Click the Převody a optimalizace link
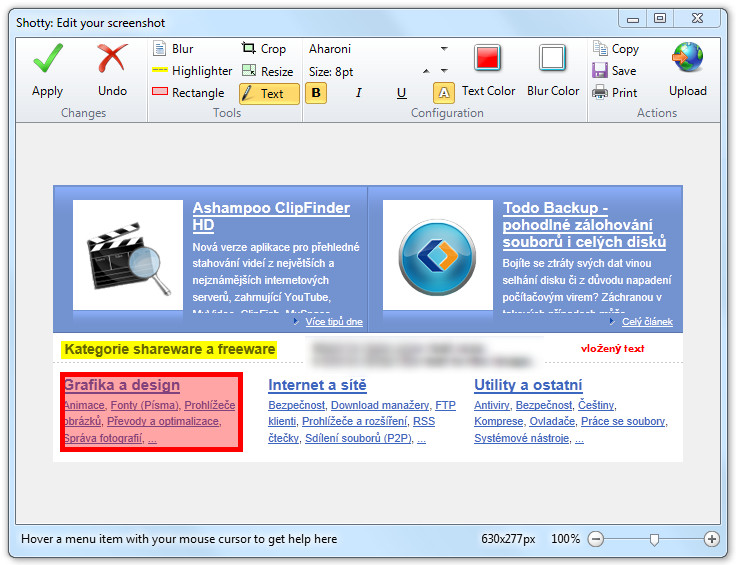This screenshot has width=736, height=565. click(x=163, y=421)
